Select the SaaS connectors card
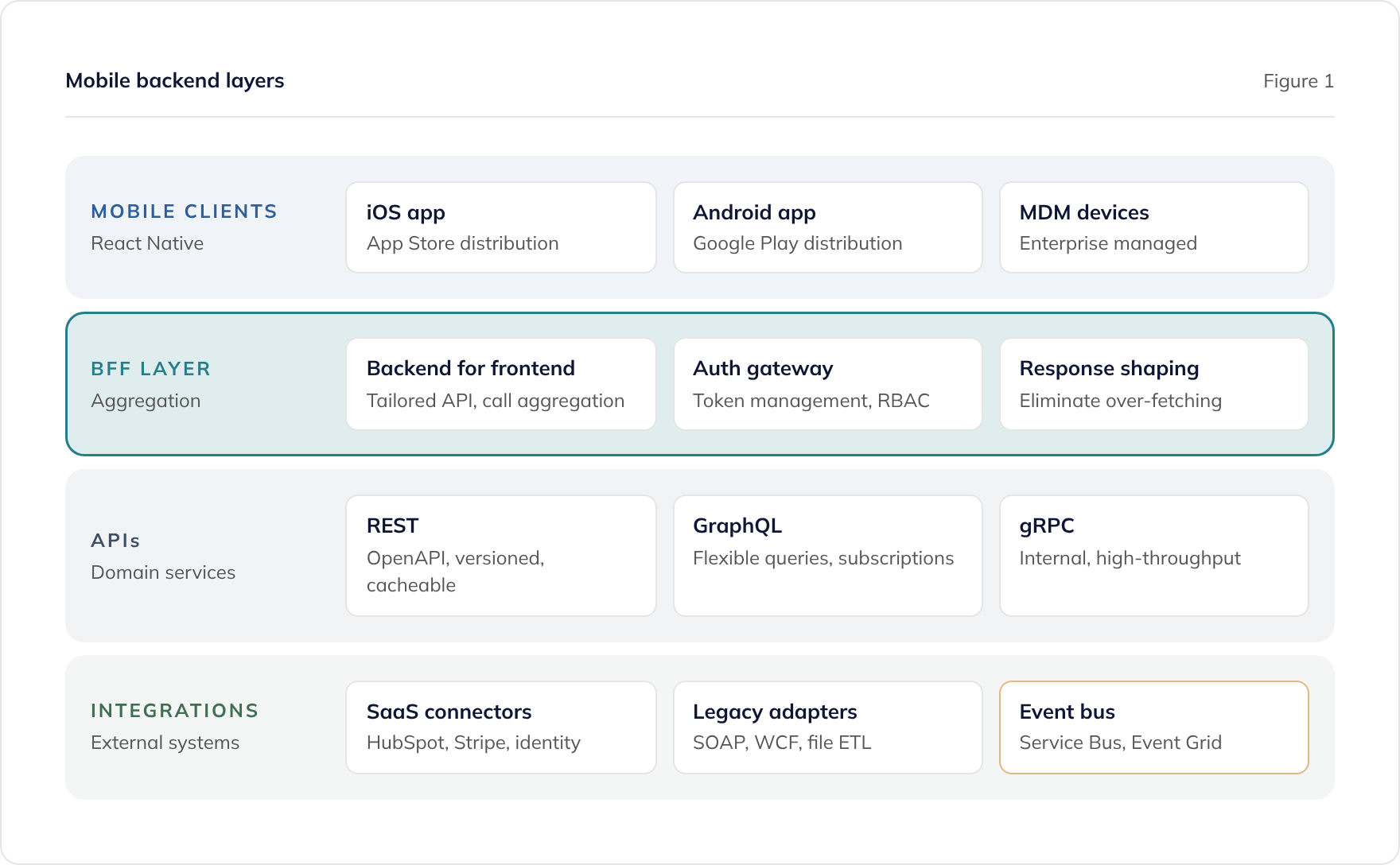 pyautogui.click(x=501, y=727)
